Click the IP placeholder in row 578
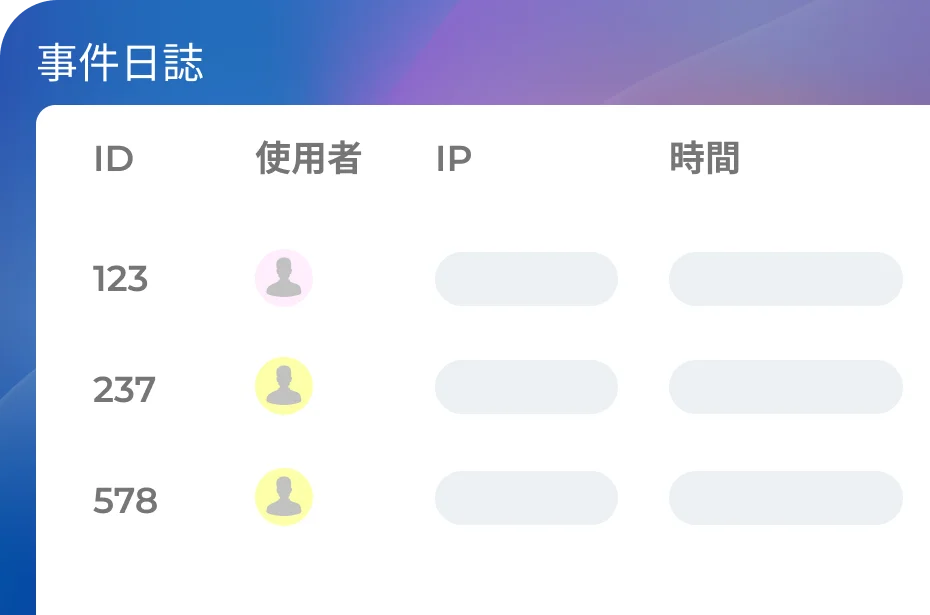The image size is (930, 615). [526, 498]
